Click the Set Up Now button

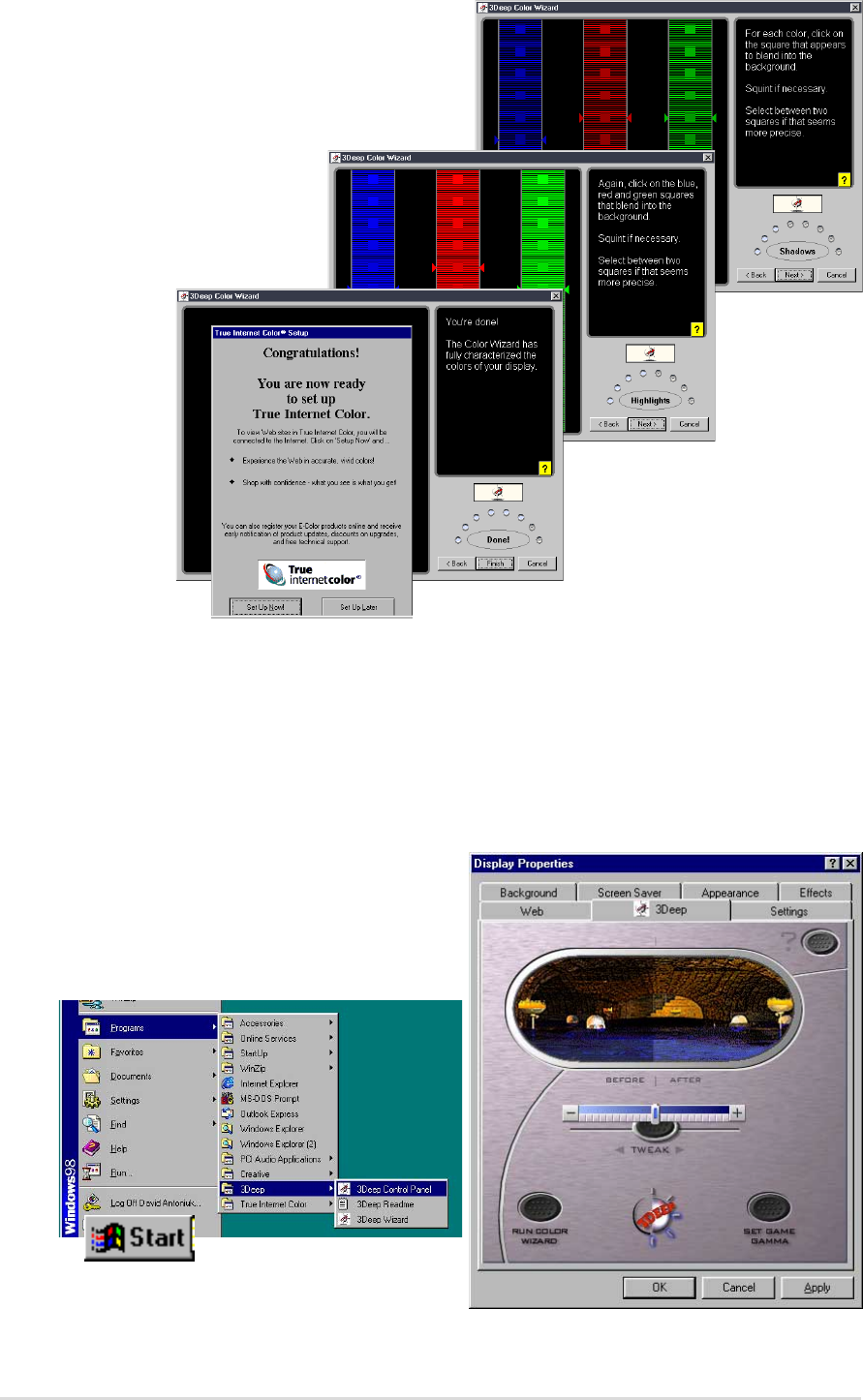[265, 607]
